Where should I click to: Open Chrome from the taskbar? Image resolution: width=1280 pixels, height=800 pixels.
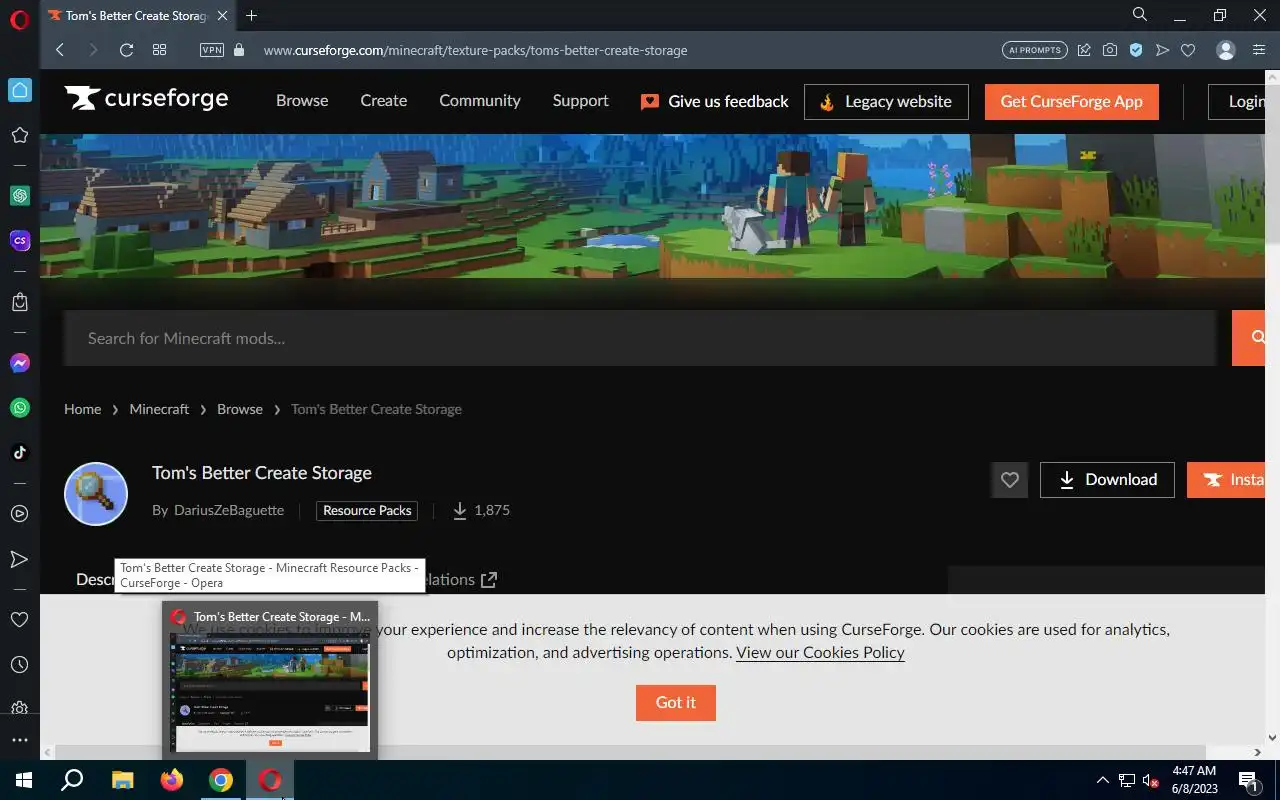pos(221,780)
